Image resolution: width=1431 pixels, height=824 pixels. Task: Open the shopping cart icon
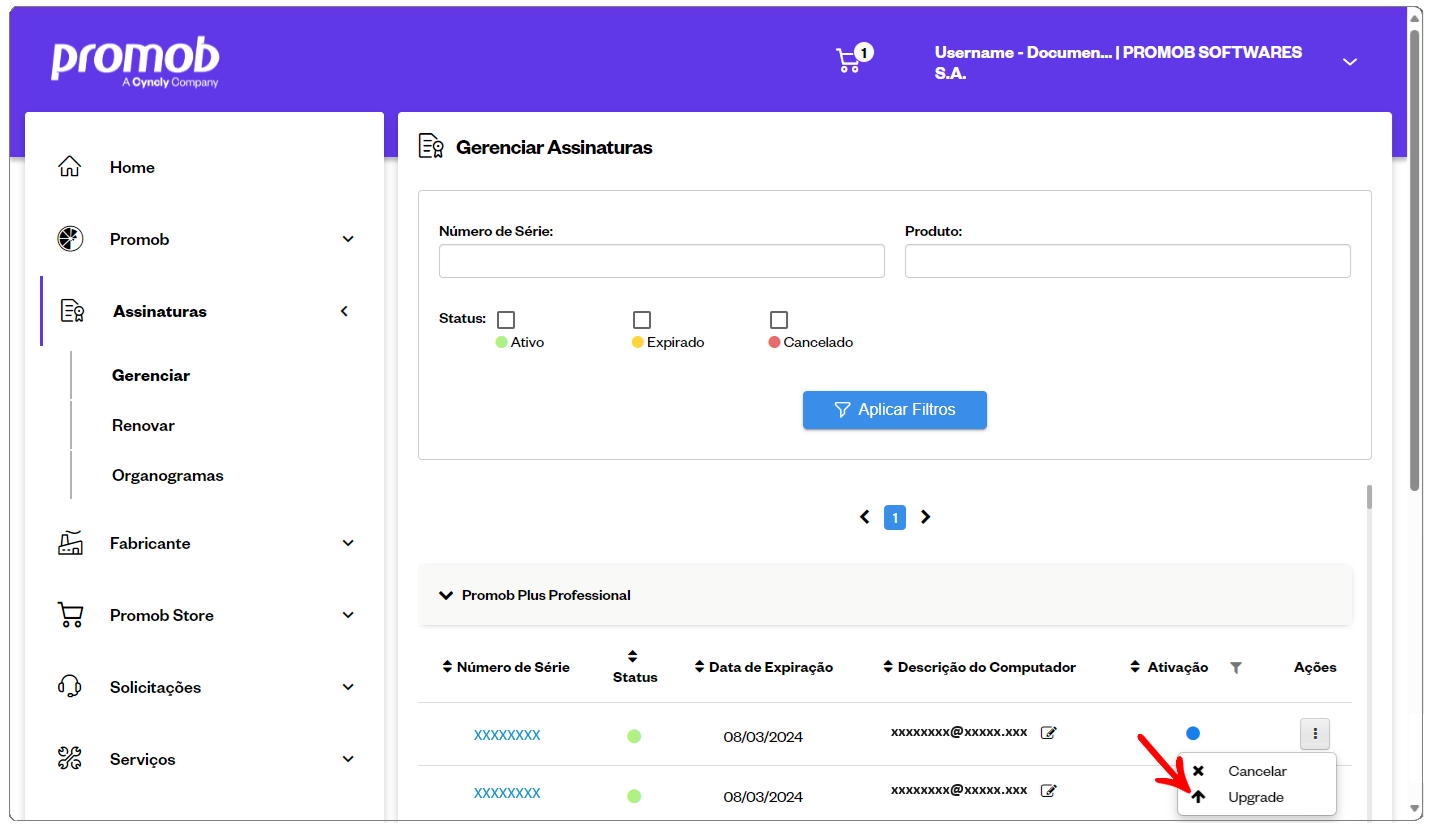pos(848,61)
